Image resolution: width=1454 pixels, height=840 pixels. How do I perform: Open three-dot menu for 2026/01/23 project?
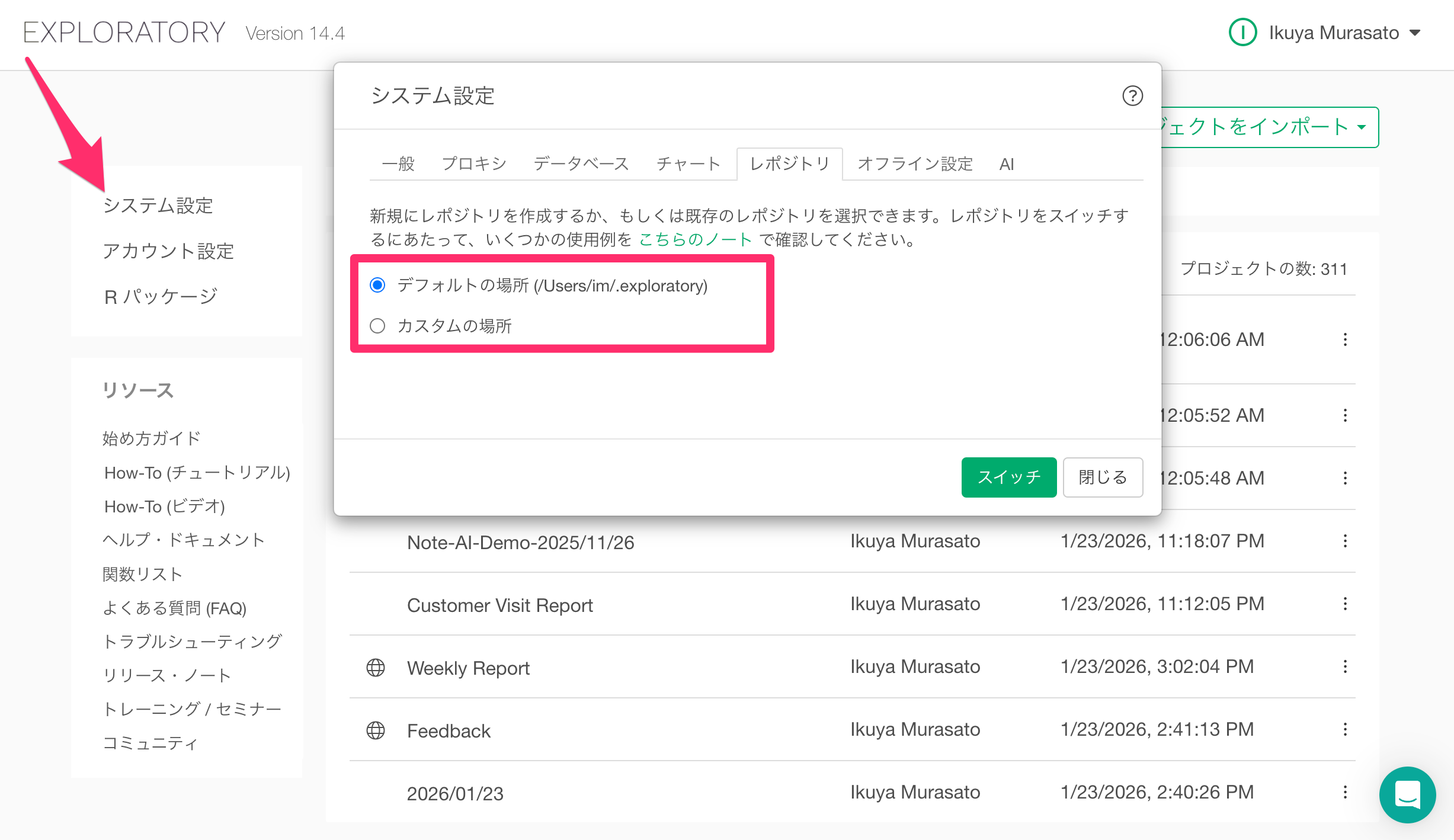pos(1345,792)
